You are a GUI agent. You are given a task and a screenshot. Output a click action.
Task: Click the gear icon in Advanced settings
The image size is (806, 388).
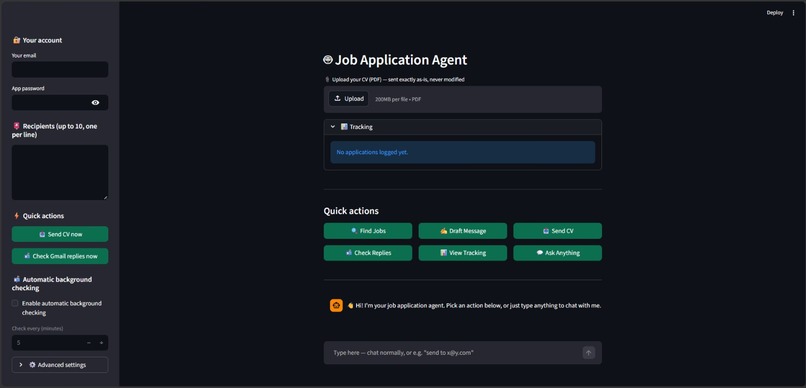(x=32, y=365)
